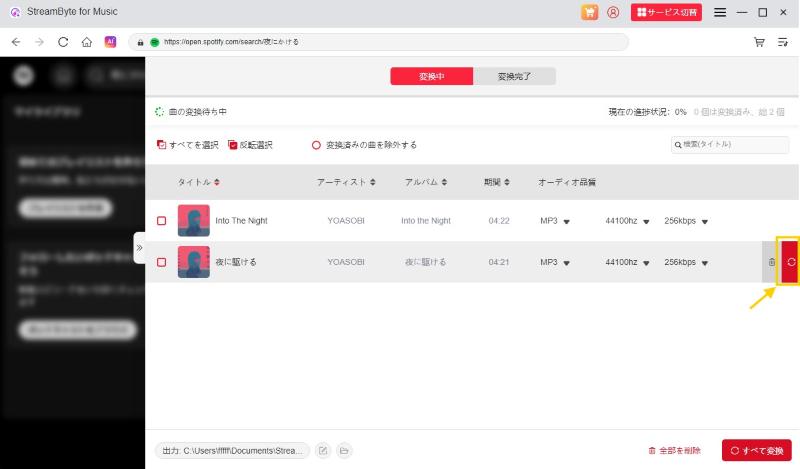Screen dimensions: 800x469
Task: Go forward with the forward arrow
Action: 39,42
